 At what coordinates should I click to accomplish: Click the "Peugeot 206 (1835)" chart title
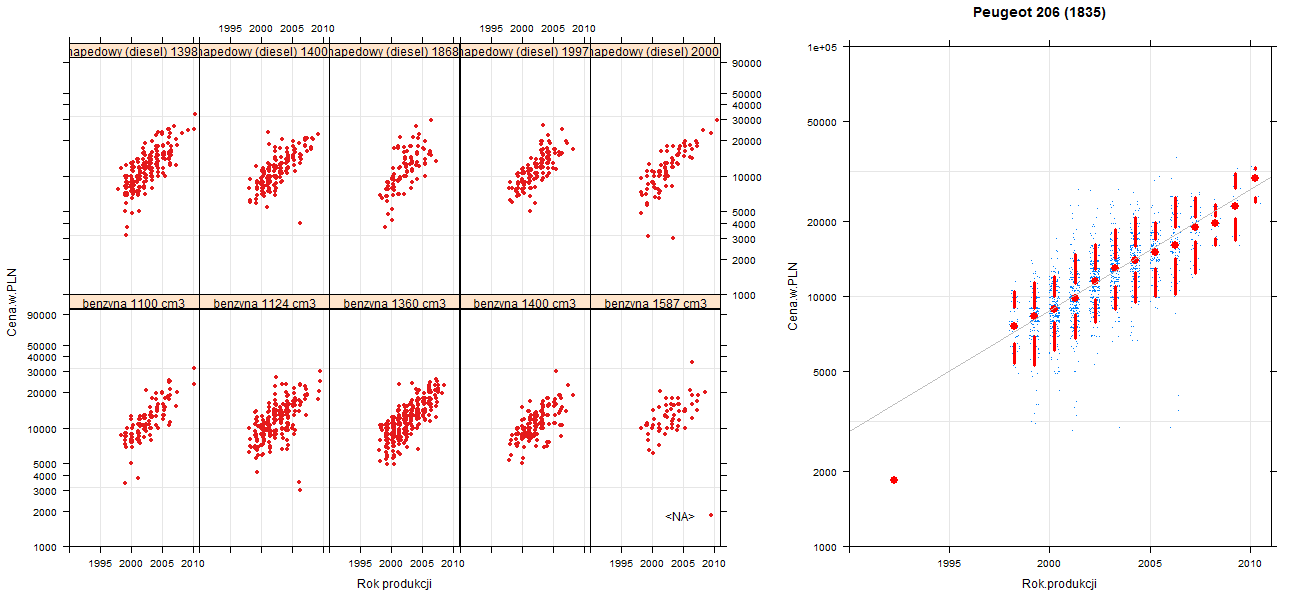pos(1040,13)
